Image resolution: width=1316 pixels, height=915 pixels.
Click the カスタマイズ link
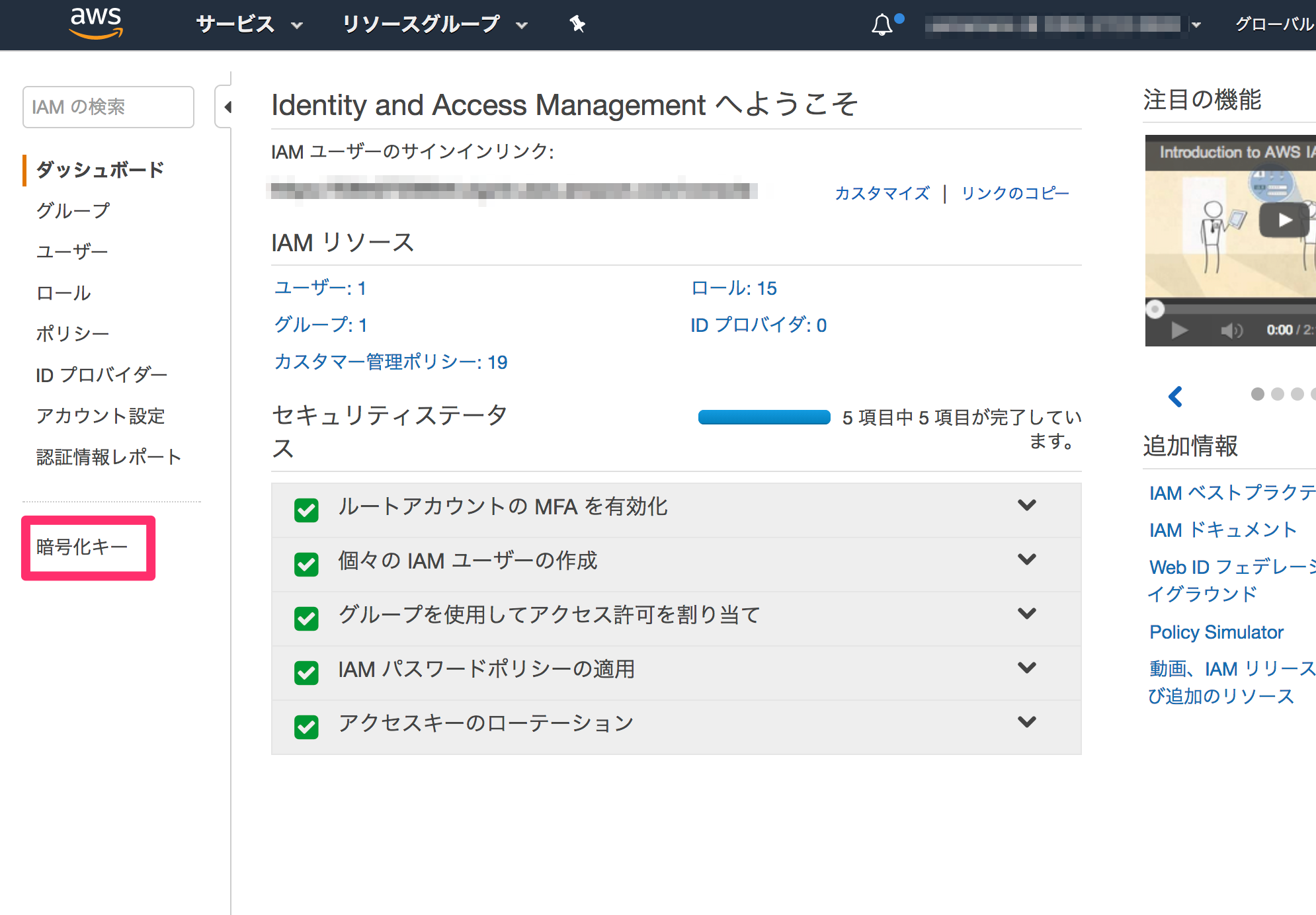882,193
